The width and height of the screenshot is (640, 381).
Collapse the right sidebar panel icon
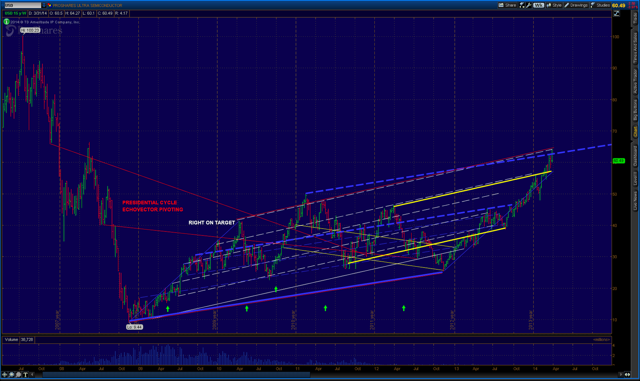pyautogui.click(x=617, y=13)
